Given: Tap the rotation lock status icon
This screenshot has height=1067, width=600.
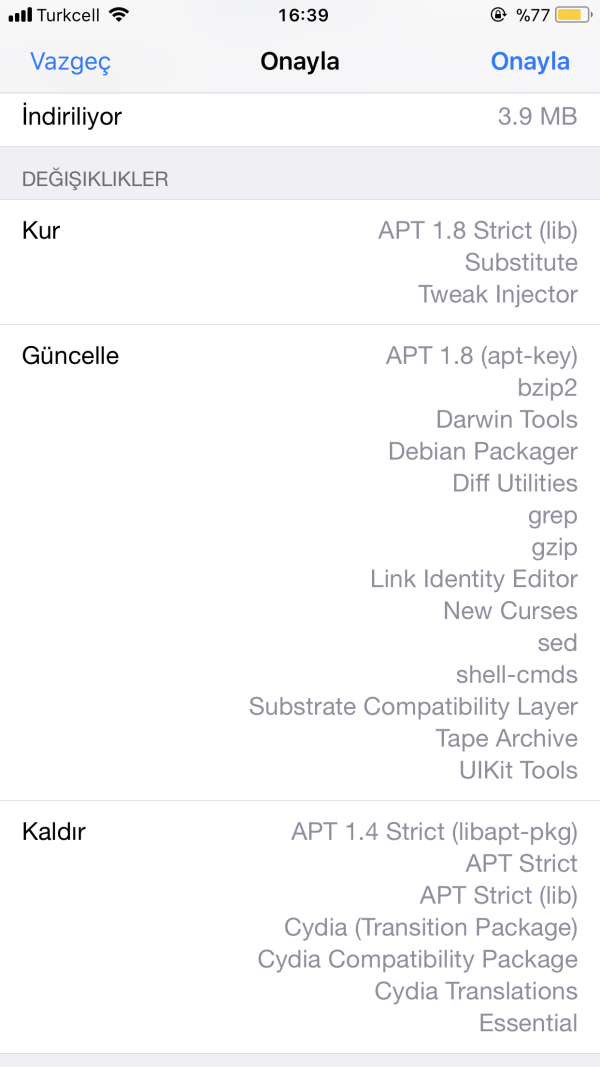Looking at the screenshot, I should click(x=498, y=15).
